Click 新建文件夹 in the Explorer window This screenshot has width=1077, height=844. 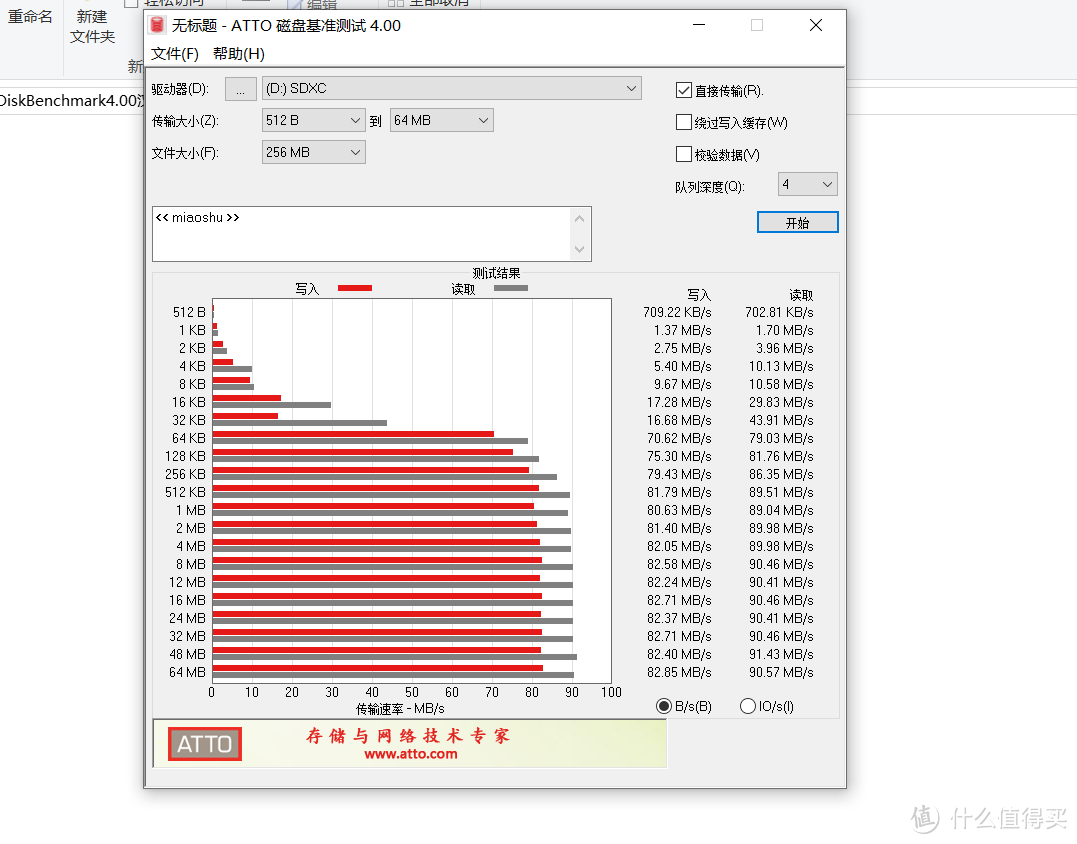92,26
